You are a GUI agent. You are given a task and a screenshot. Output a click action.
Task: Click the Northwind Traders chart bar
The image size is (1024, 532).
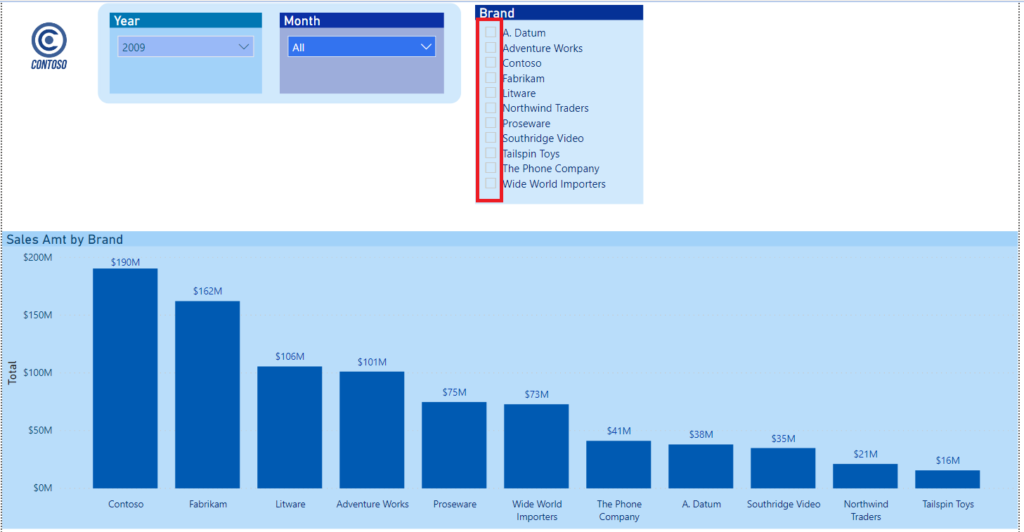pyautogui.click(x=866, y=477)
